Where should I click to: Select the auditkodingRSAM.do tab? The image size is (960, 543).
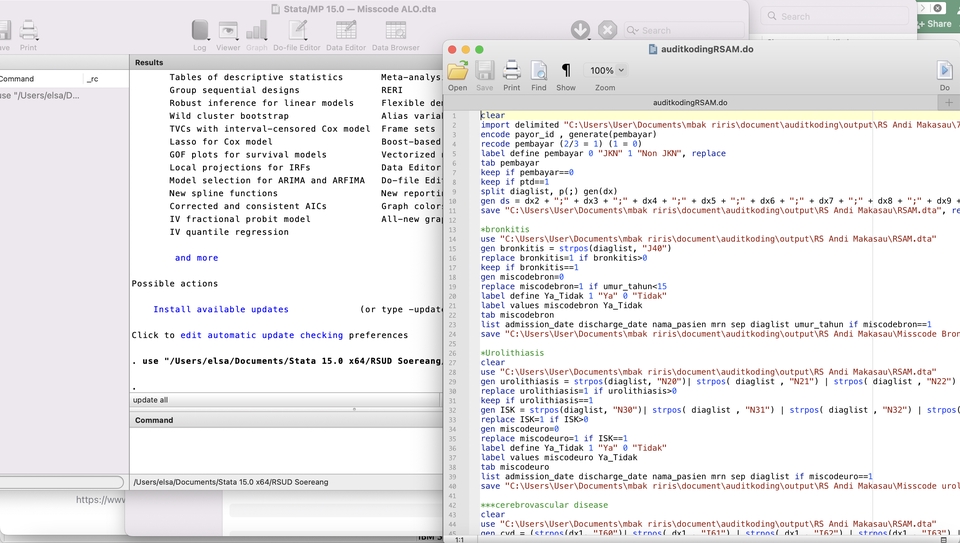tap(690, 102)
